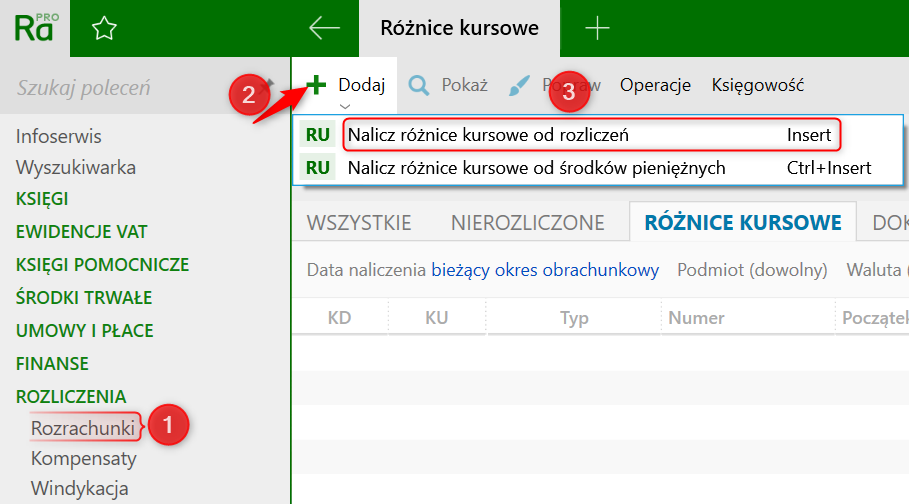
Task: Click the brush icon for Popraw
Action: pos(519,85)
